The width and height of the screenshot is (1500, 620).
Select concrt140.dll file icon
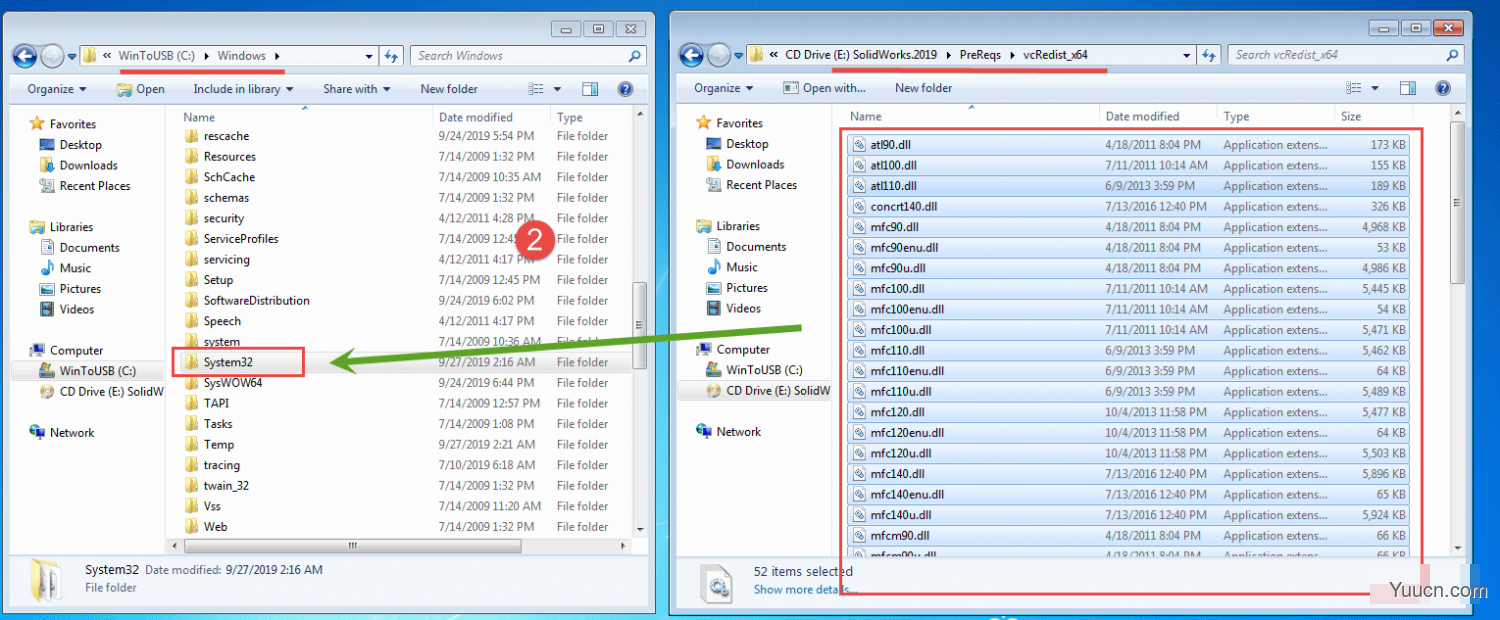858,207
